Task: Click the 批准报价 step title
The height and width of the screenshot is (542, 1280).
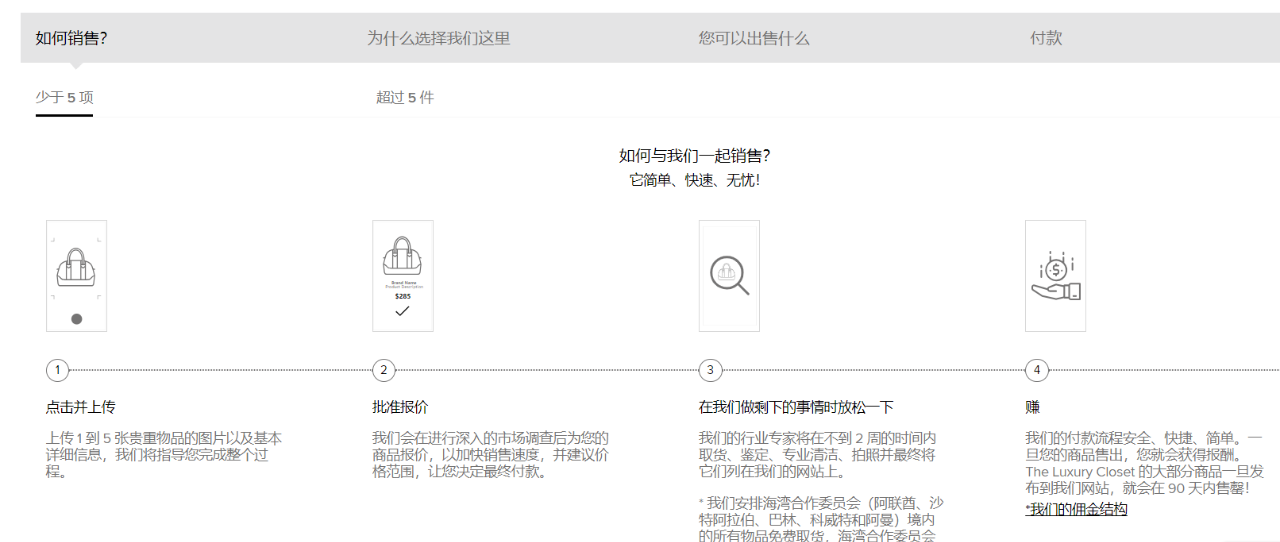Action: pos(400,407)
